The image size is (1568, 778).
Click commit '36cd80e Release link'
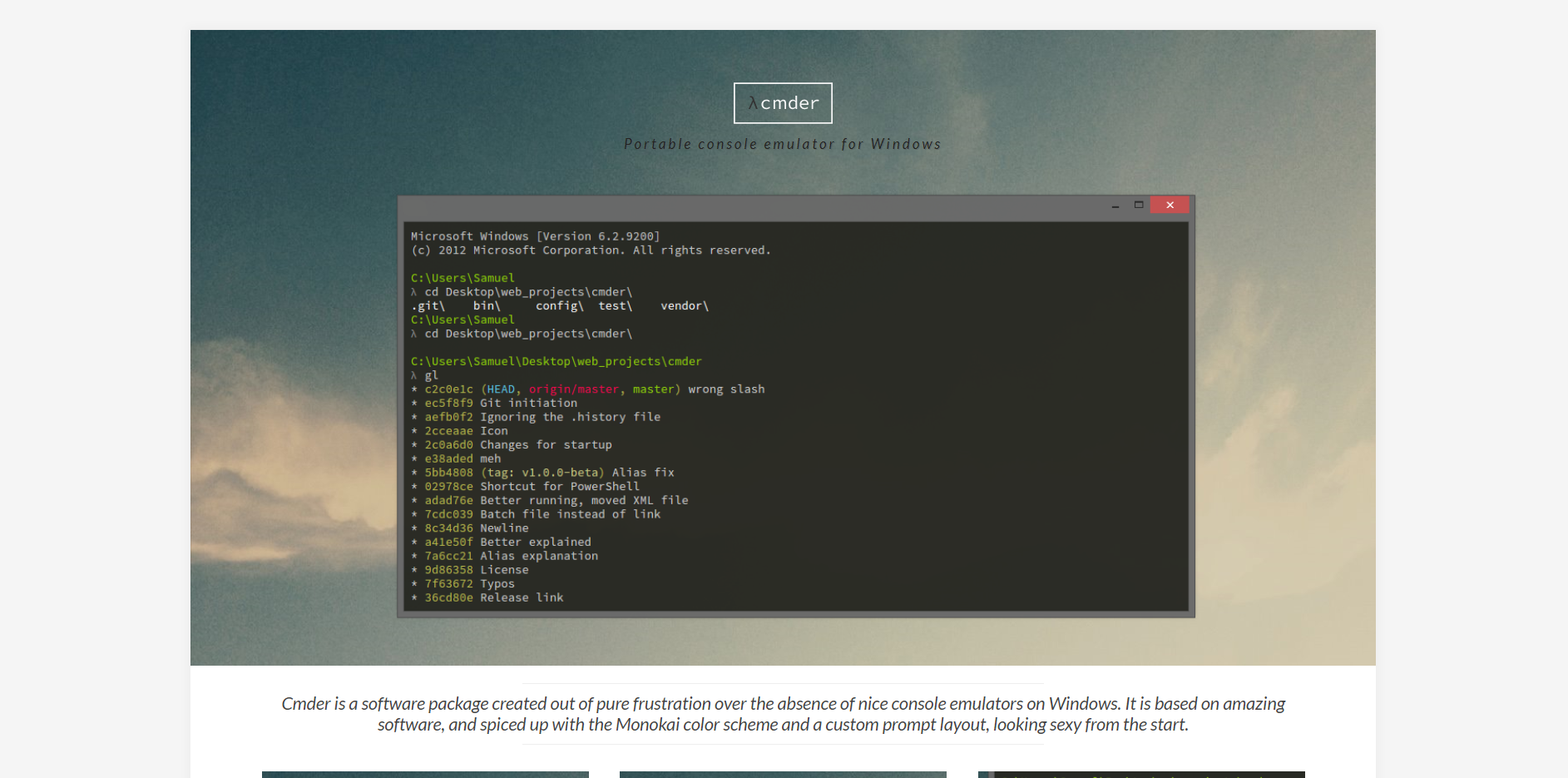click(487, 597)
